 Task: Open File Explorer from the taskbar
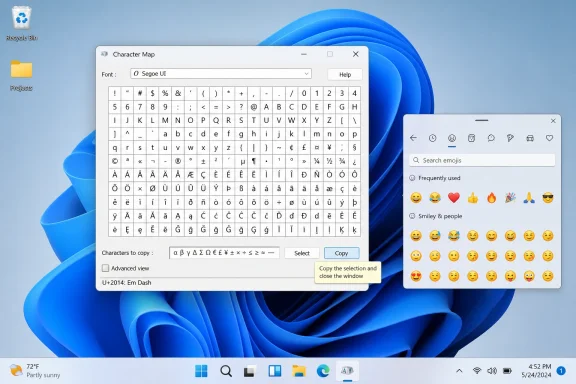[x=299, y=371]
